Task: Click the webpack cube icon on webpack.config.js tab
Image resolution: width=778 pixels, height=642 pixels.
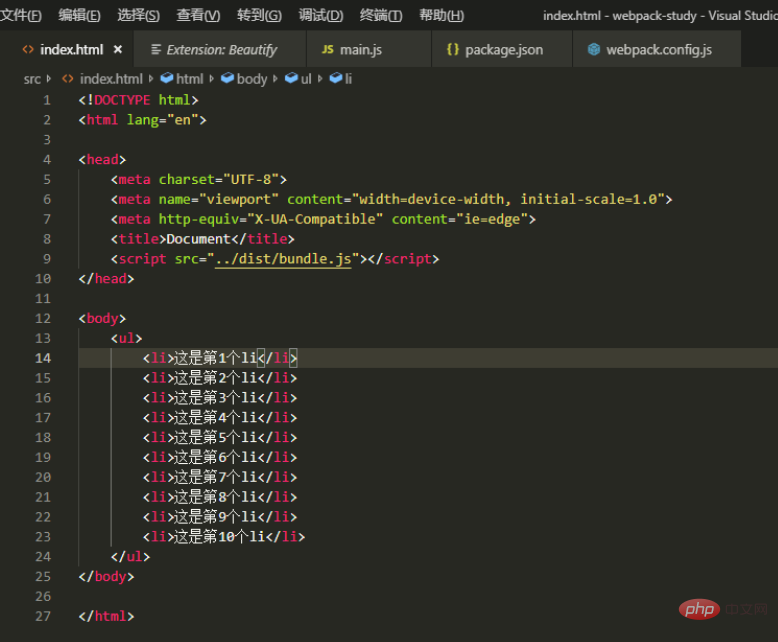Action: tap(594, 49)
